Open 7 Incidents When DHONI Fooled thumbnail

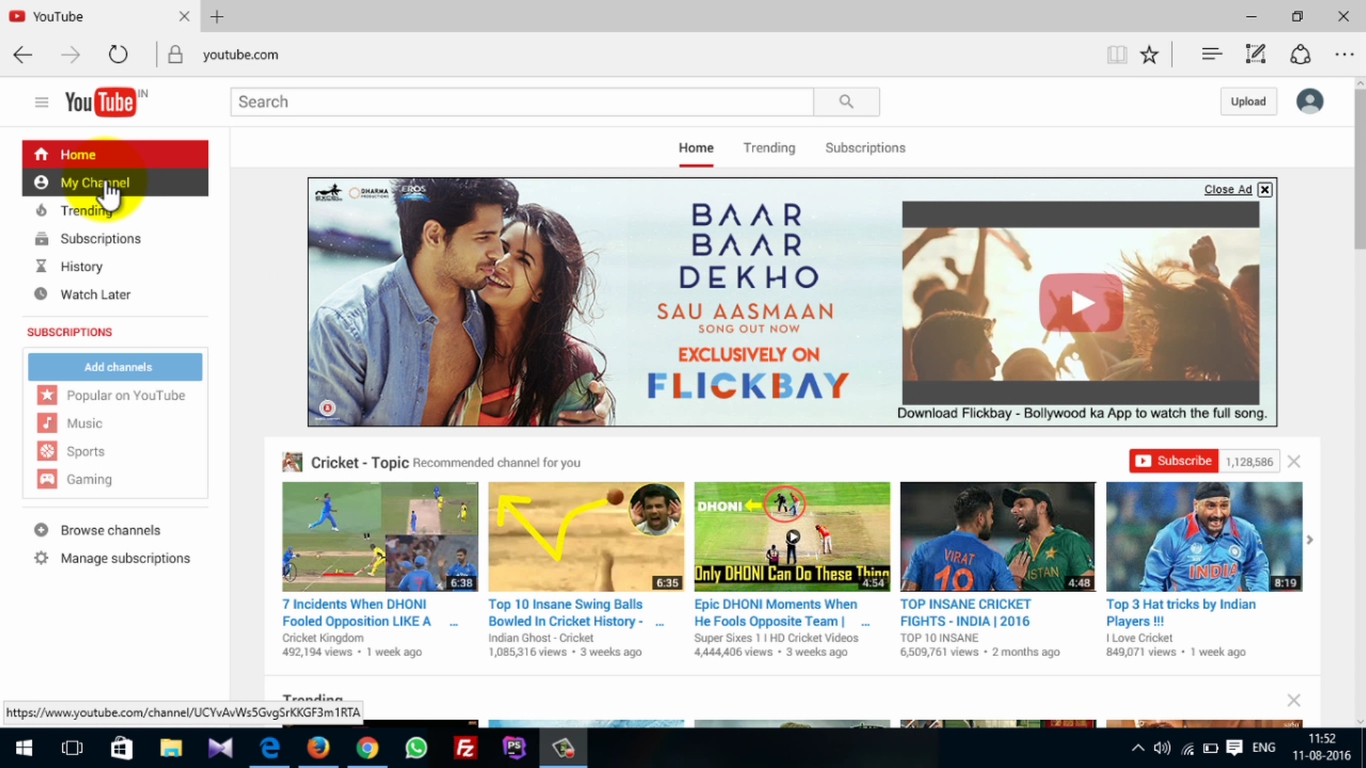point(380,537)
